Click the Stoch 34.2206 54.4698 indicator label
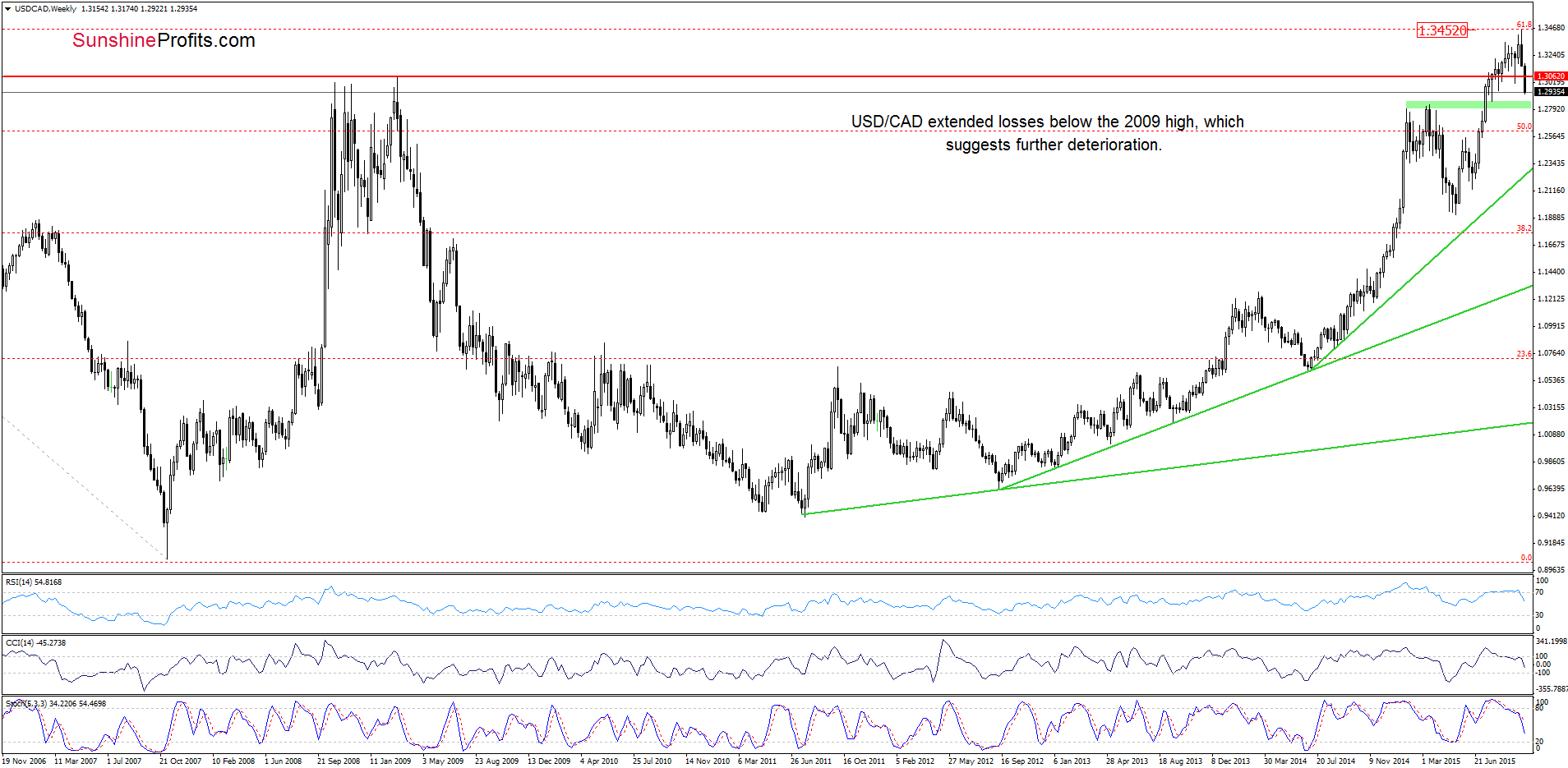This screenshot has height=768, width=1568. coord(55,703)
